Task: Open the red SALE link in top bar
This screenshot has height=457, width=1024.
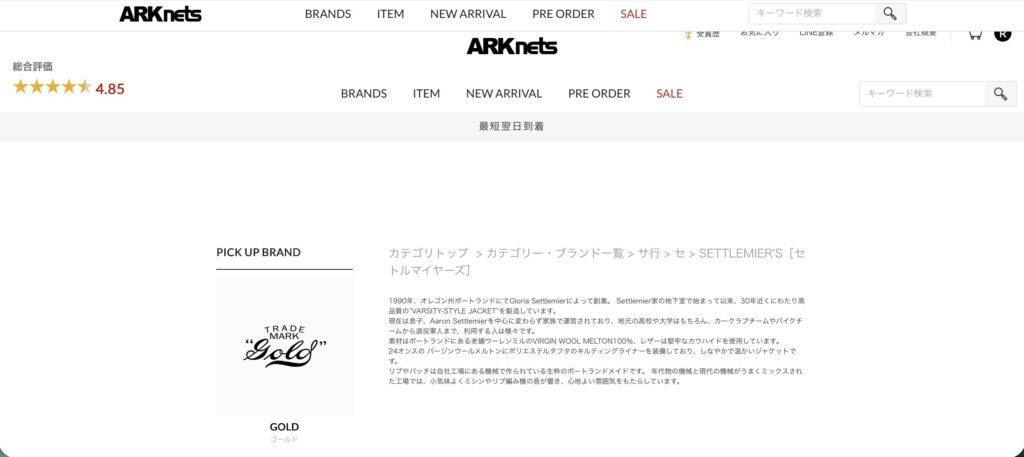Action: [x=633, y=14]
